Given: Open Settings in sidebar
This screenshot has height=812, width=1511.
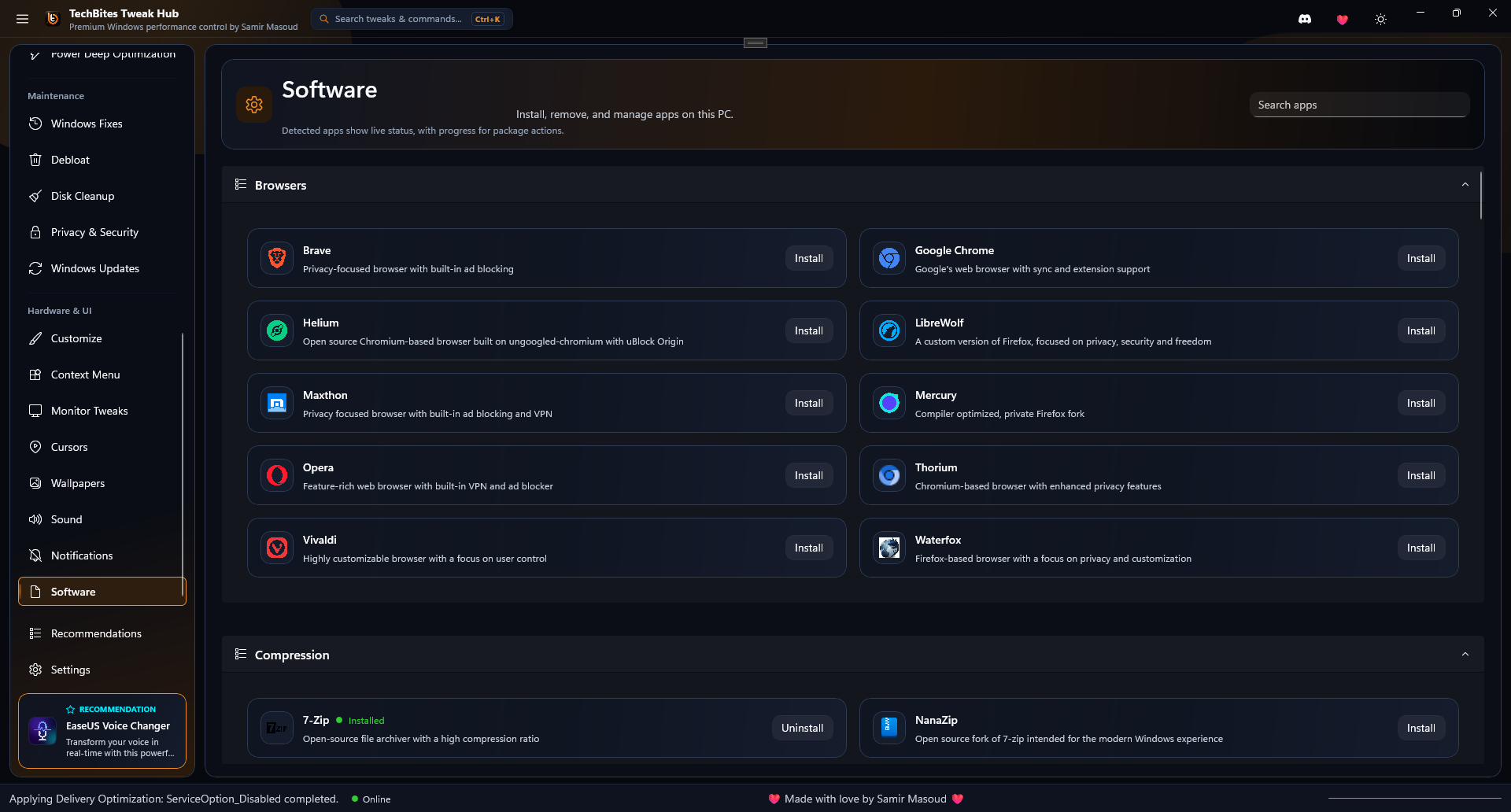Looking at the screenshot, I should click(102, 670).
